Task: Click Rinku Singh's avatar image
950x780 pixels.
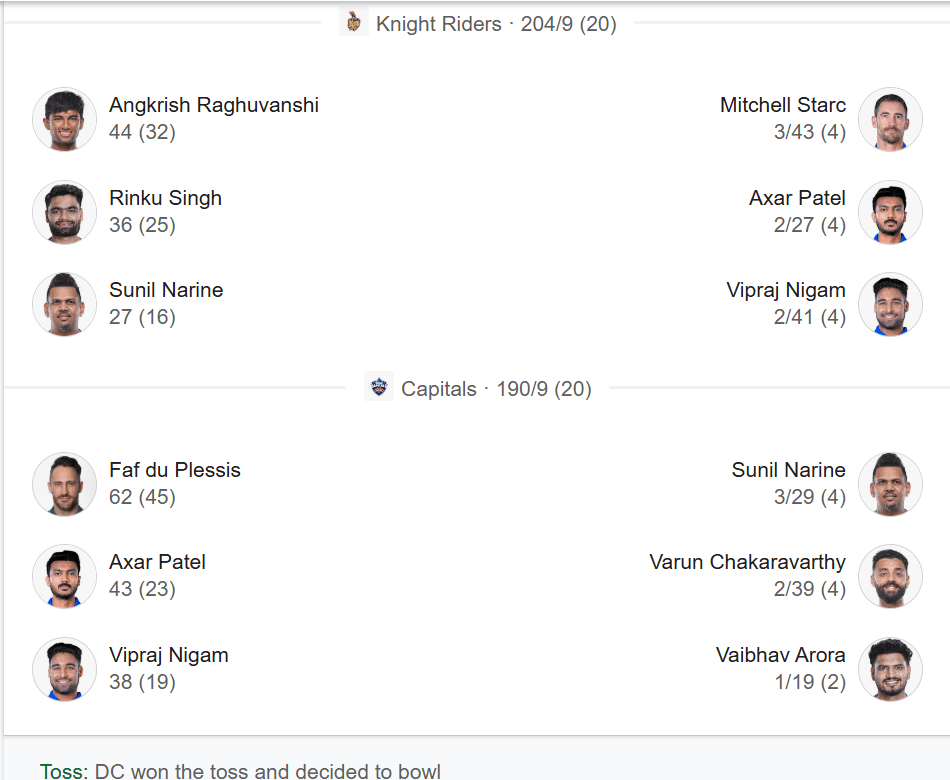Action: click(64, 211)
